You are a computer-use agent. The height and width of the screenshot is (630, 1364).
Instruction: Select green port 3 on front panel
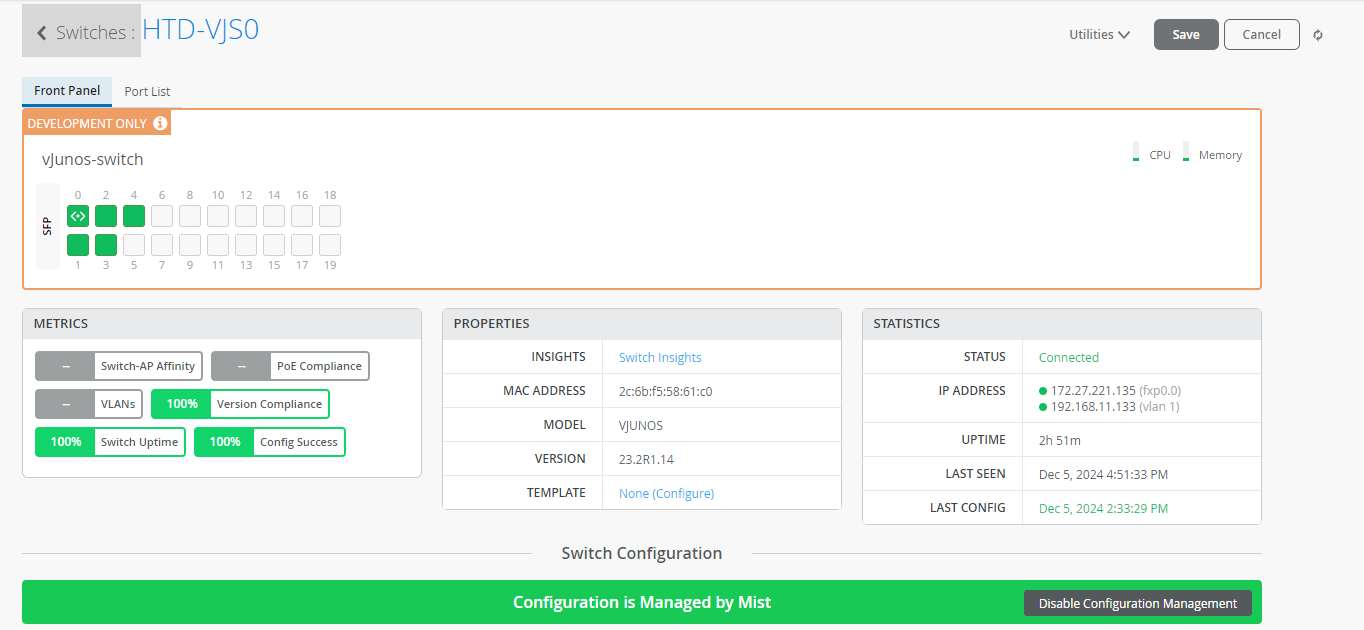pos(106,245)
